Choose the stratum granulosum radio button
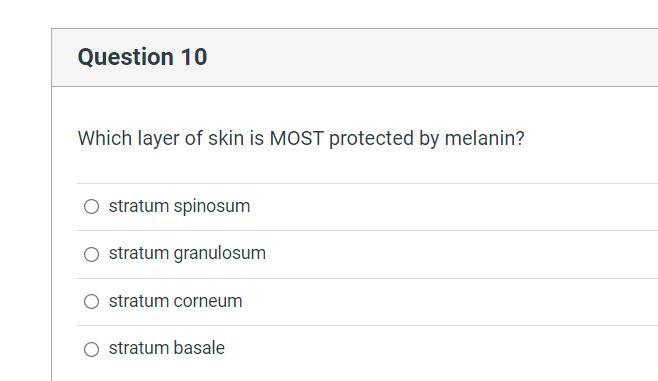The height and width of the screenshot is (381, 658). (91, 254)
